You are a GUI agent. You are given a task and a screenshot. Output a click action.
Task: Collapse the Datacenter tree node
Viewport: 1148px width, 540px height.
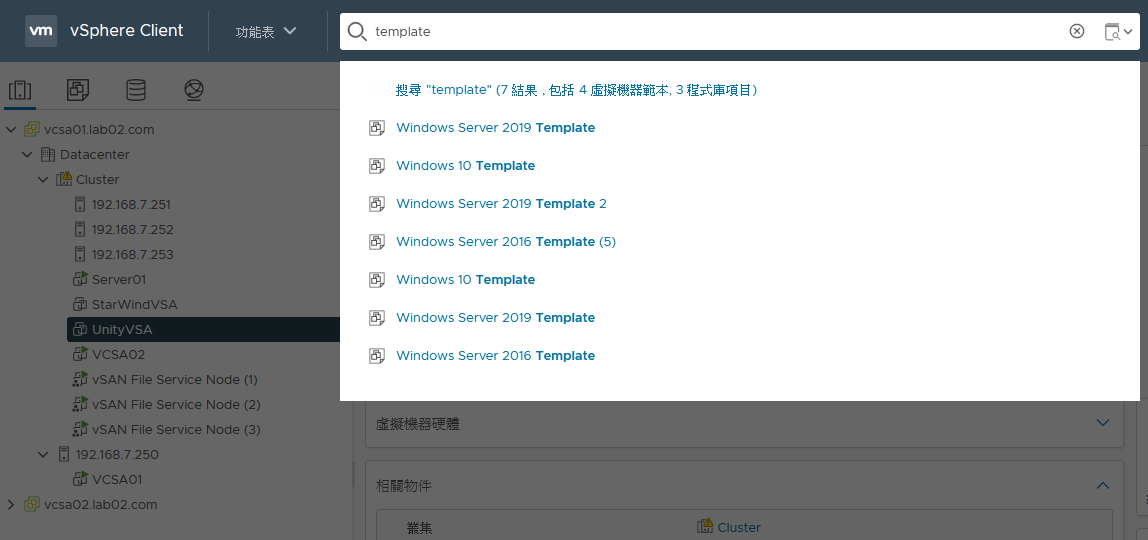coord(27,154)
